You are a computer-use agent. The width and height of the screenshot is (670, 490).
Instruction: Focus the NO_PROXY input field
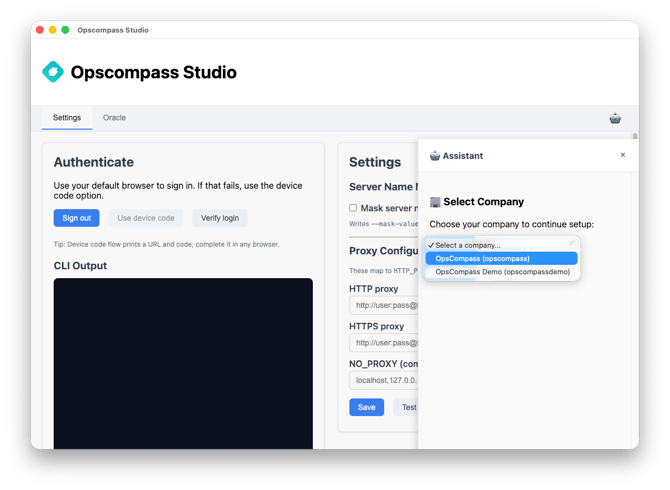[x=384, y=380]
